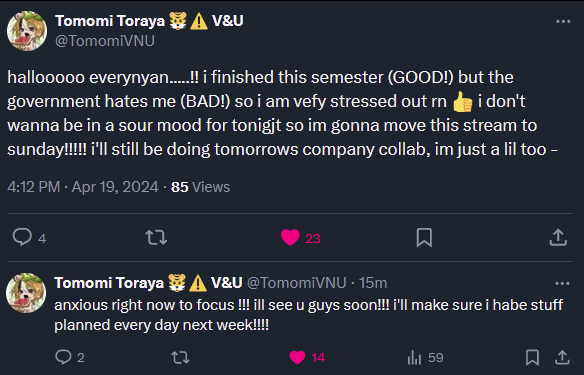Unlike the reply tweet with 14 likes

tap(297, 357)
